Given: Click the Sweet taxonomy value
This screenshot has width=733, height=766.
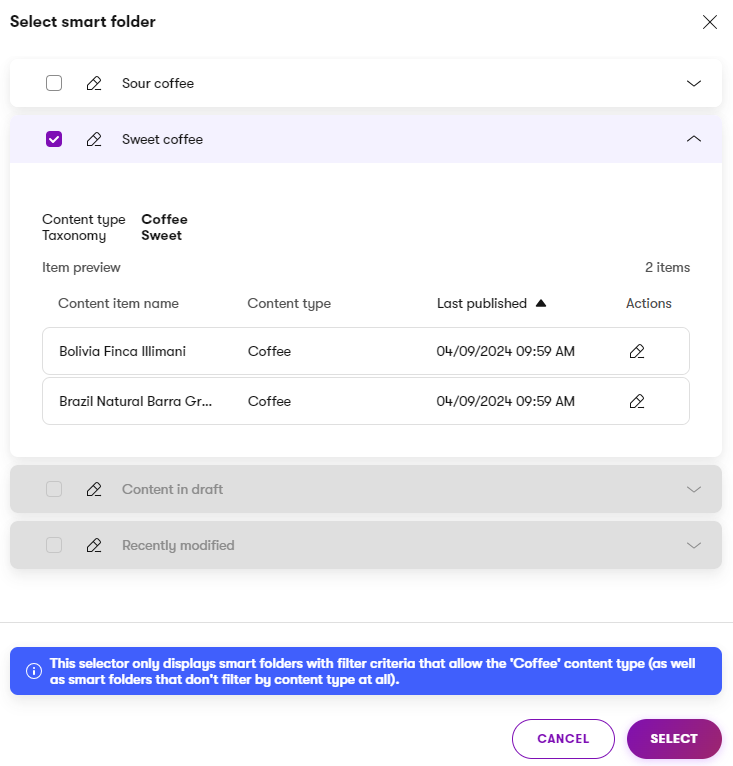Looking at the screenshot, I should click(161, 235).
